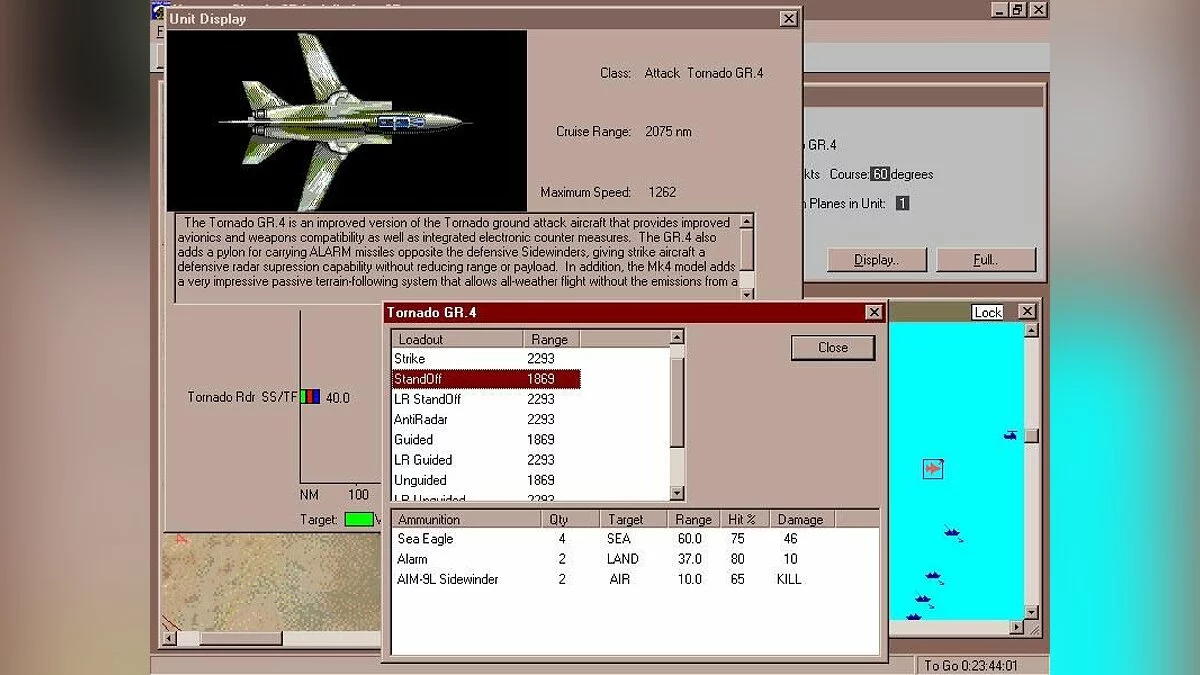Toggle the Lock button on the map window
The height and width of the screenshot is (675, 1200).
(988, 312)
